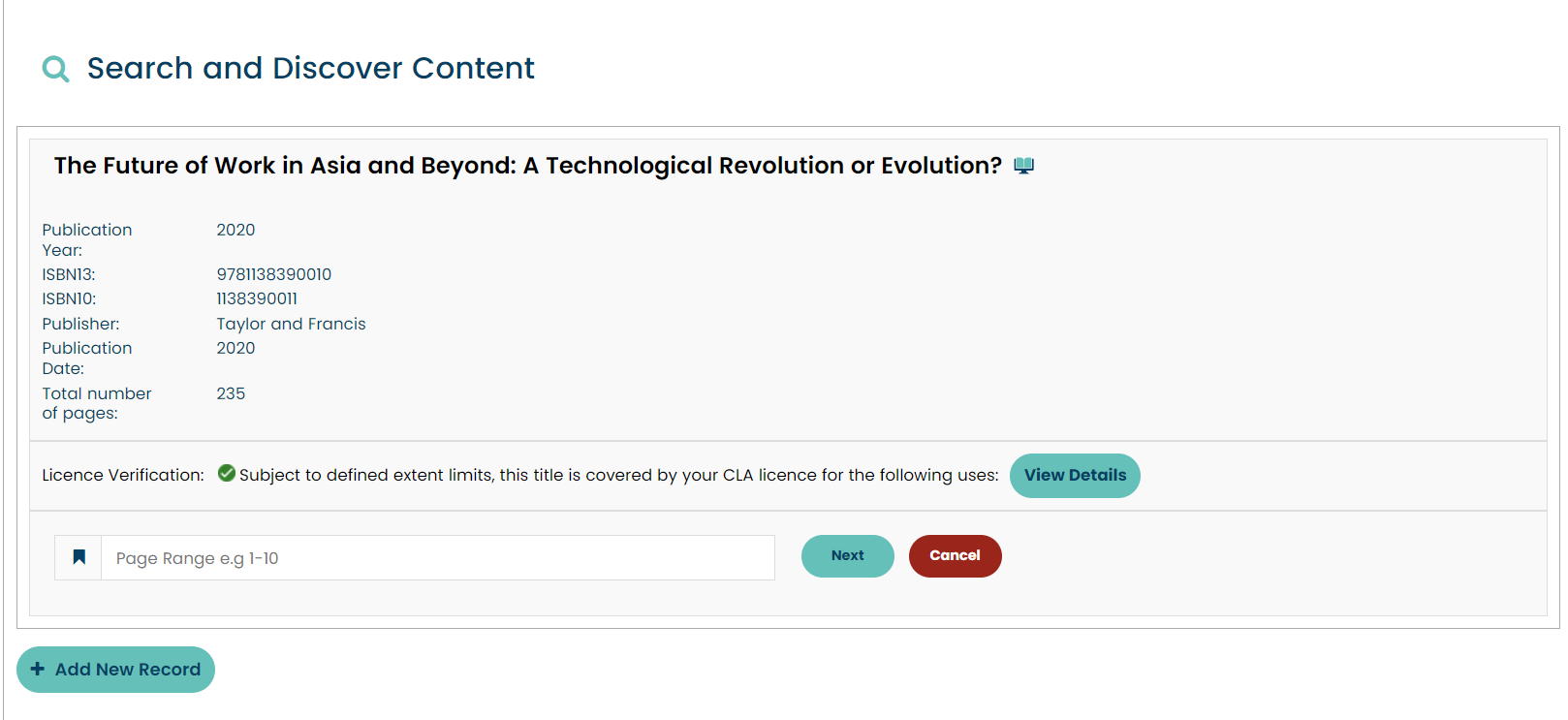This screenshot has height=720, width=1568.
Task: Click the CLA licence coverage message
Action: click(x=618, y=475)
